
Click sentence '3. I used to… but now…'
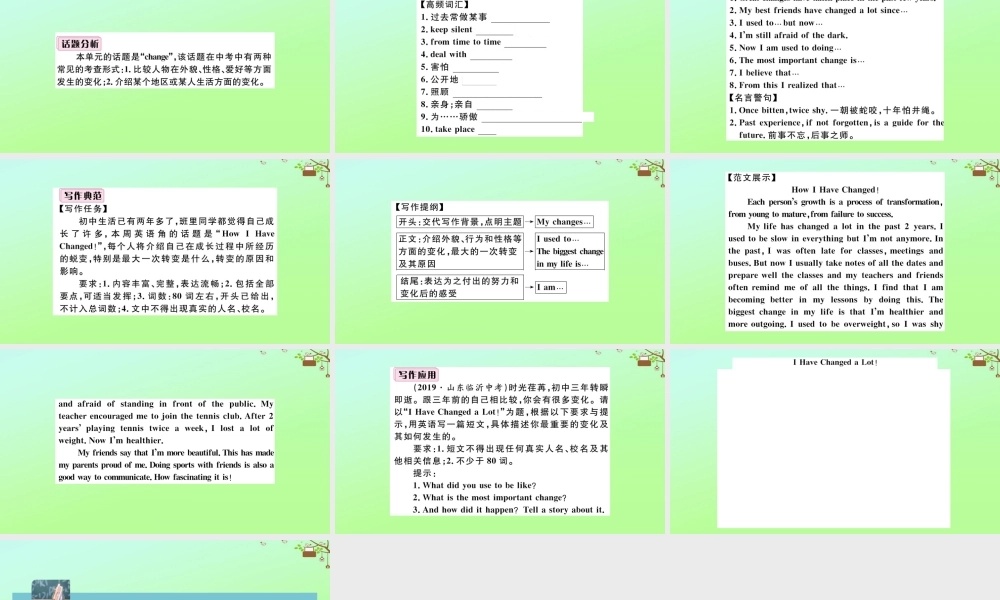click(x=776, y=22)
